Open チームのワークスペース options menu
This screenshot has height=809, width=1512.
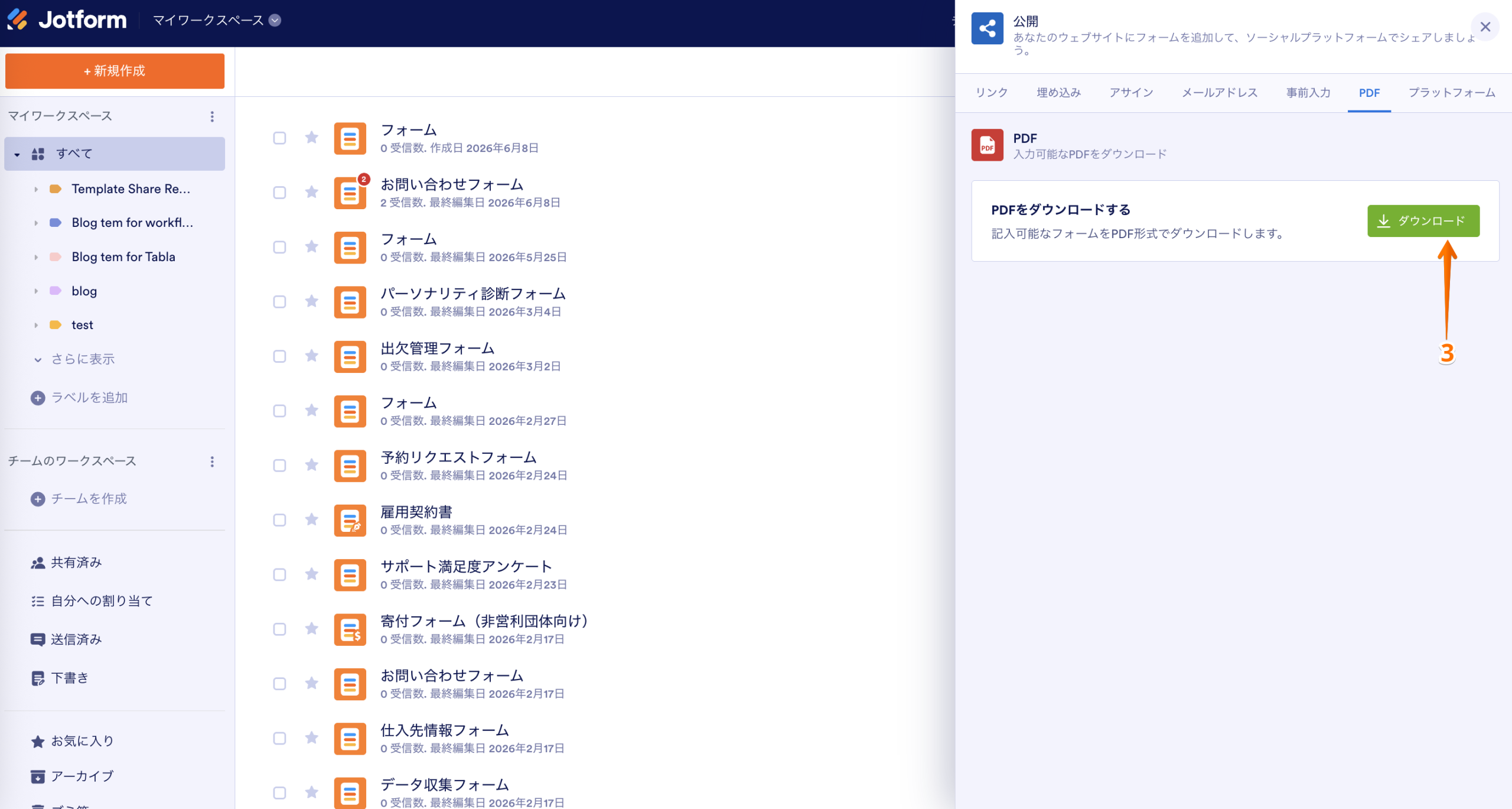pos(212,462)
